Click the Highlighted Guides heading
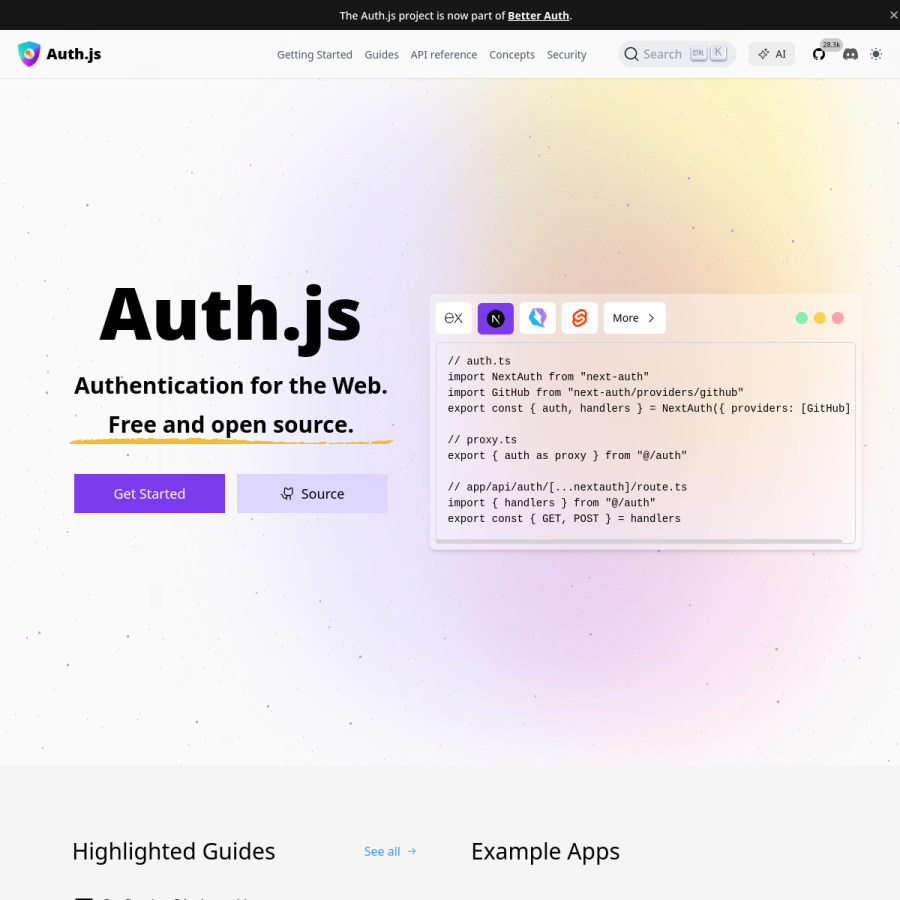This screenshot has height=900, width=900. pyautogui.click(x=173, y=851)
